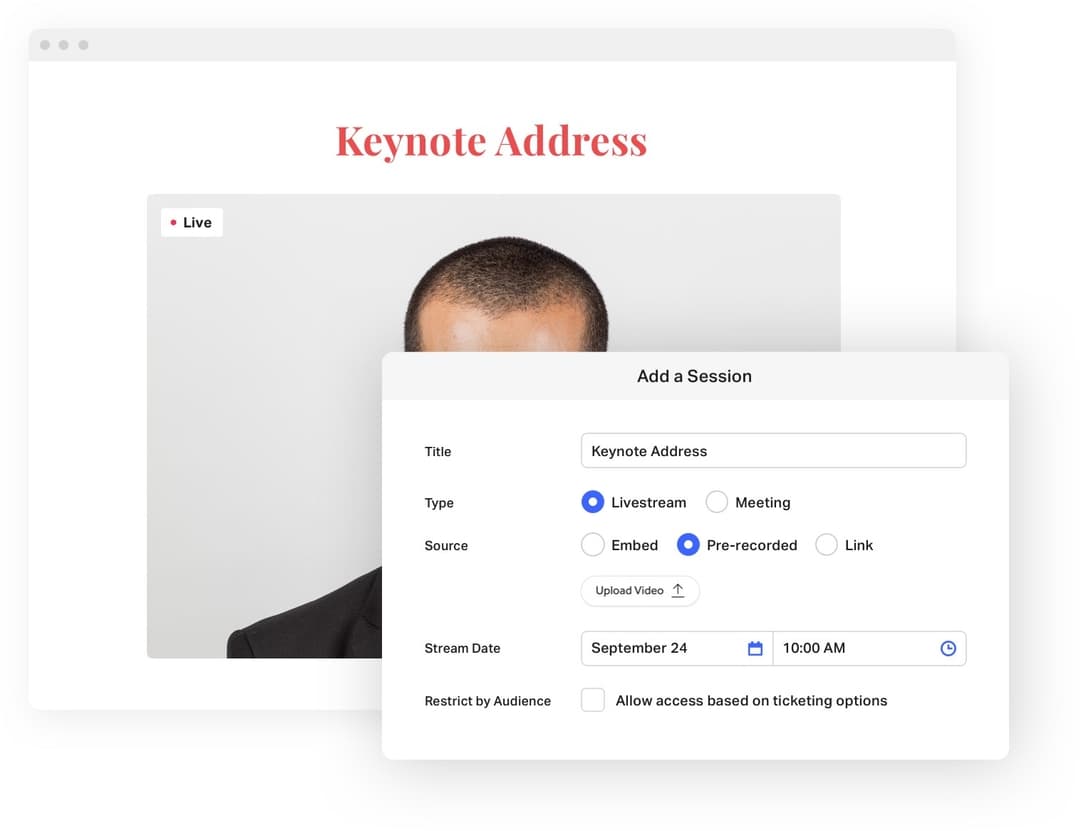Select Embed as the session source

592,545
